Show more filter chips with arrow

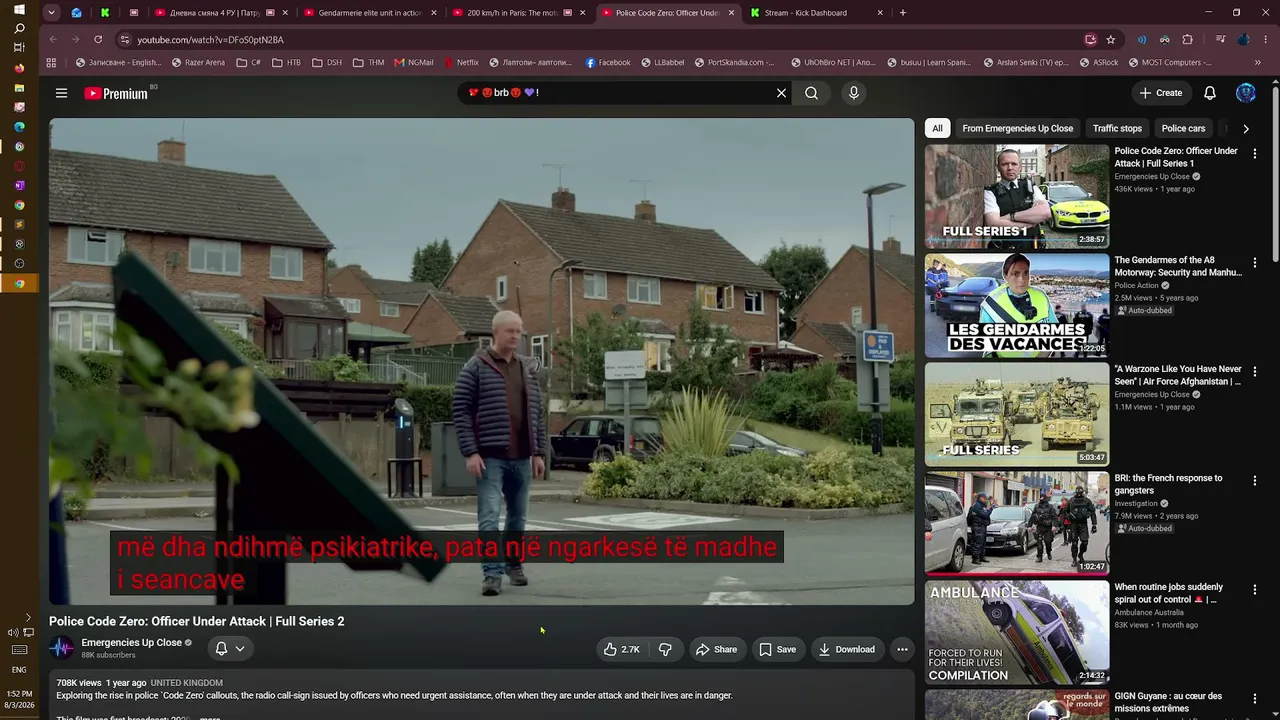1245,128
